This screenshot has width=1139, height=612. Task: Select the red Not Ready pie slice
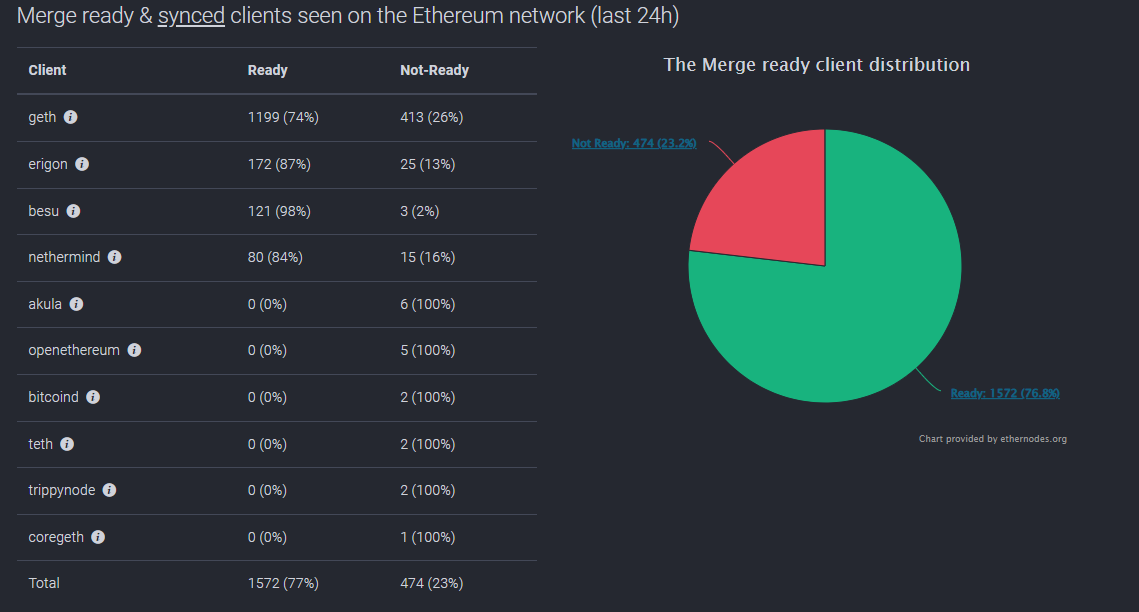click(x=770, y=203)
